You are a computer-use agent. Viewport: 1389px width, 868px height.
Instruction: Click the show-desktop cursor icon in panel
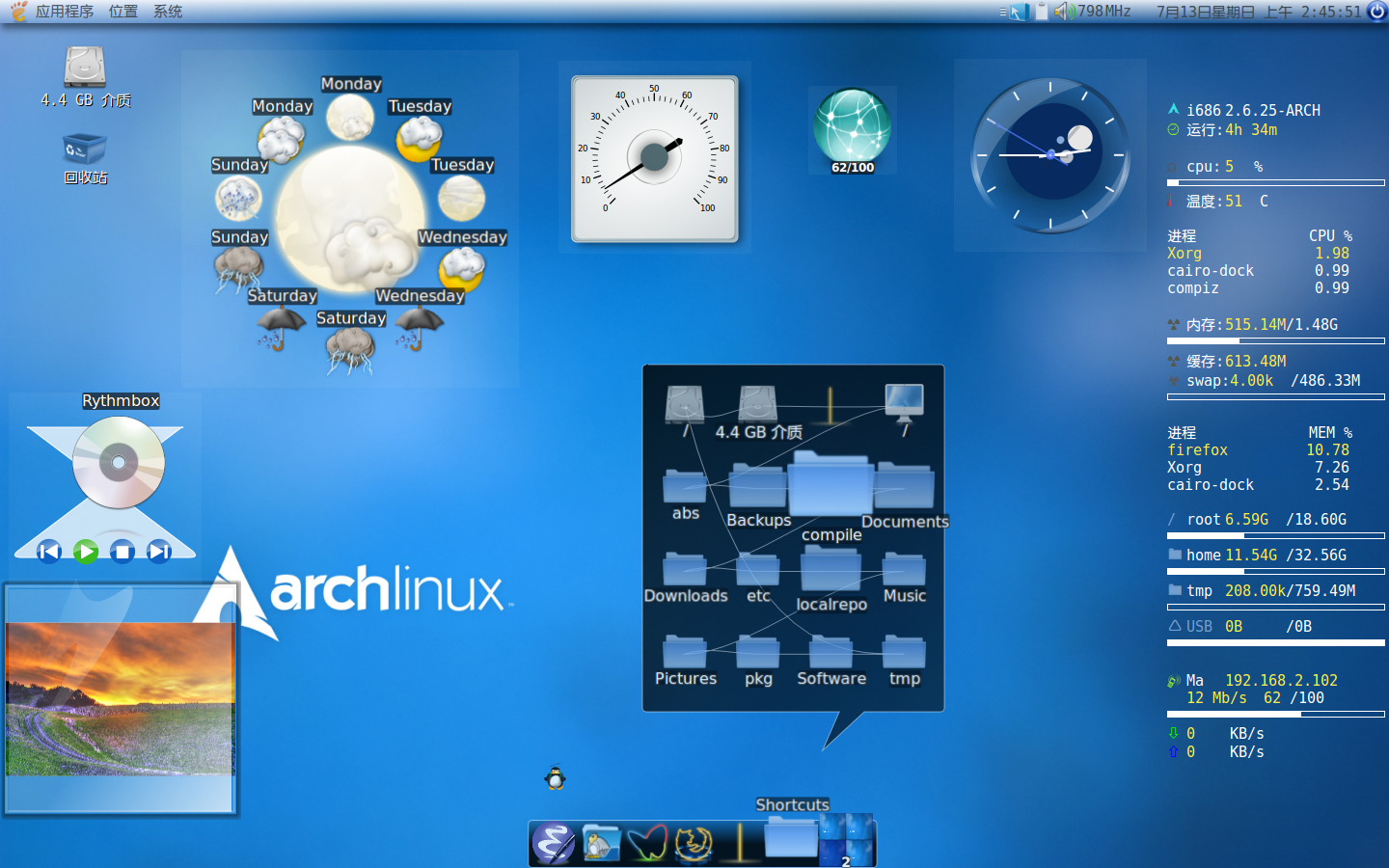tap(1019, 12)
